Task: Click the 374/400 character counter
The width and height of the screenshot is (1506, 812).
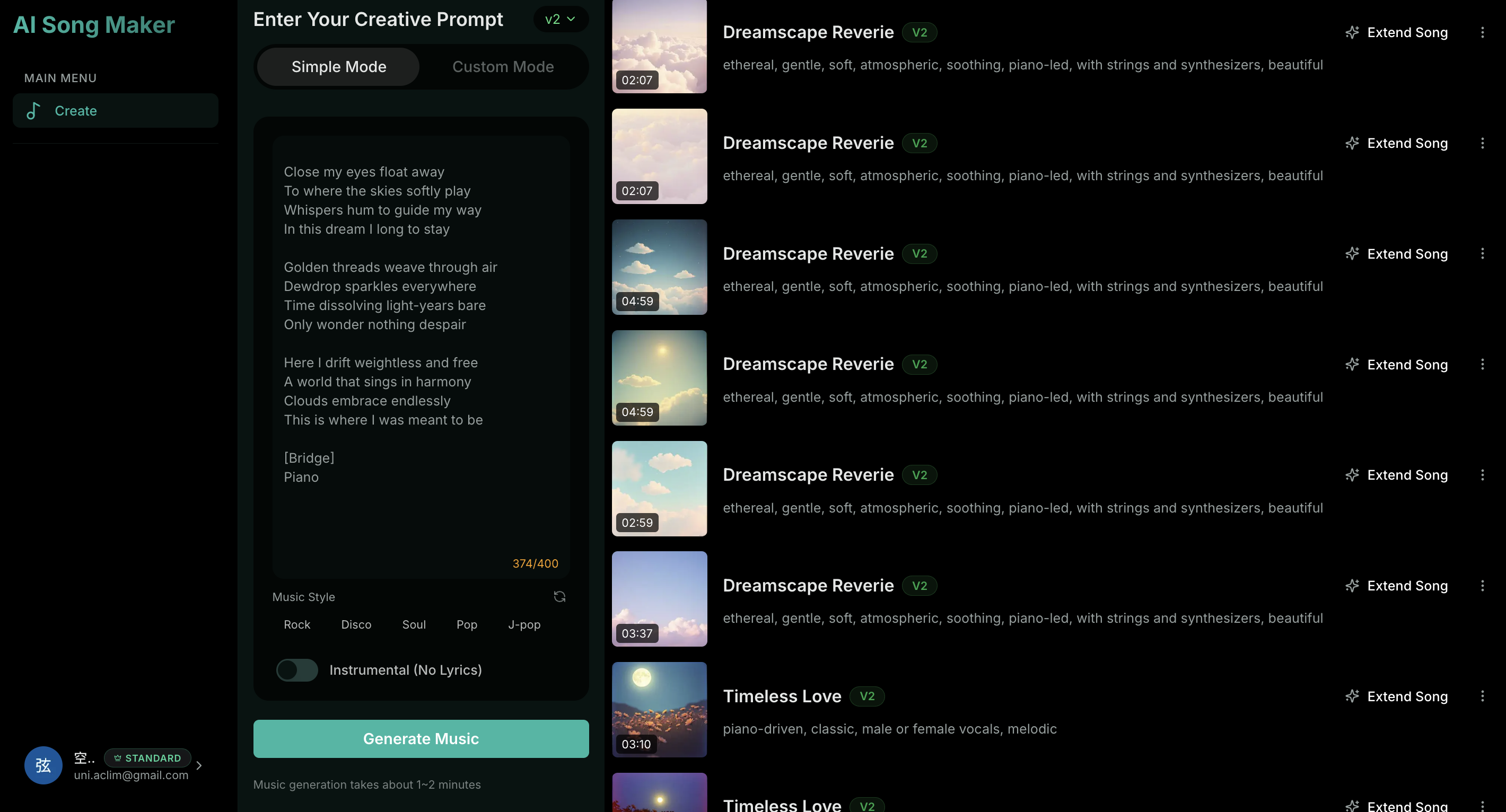Action: point(535,563)
